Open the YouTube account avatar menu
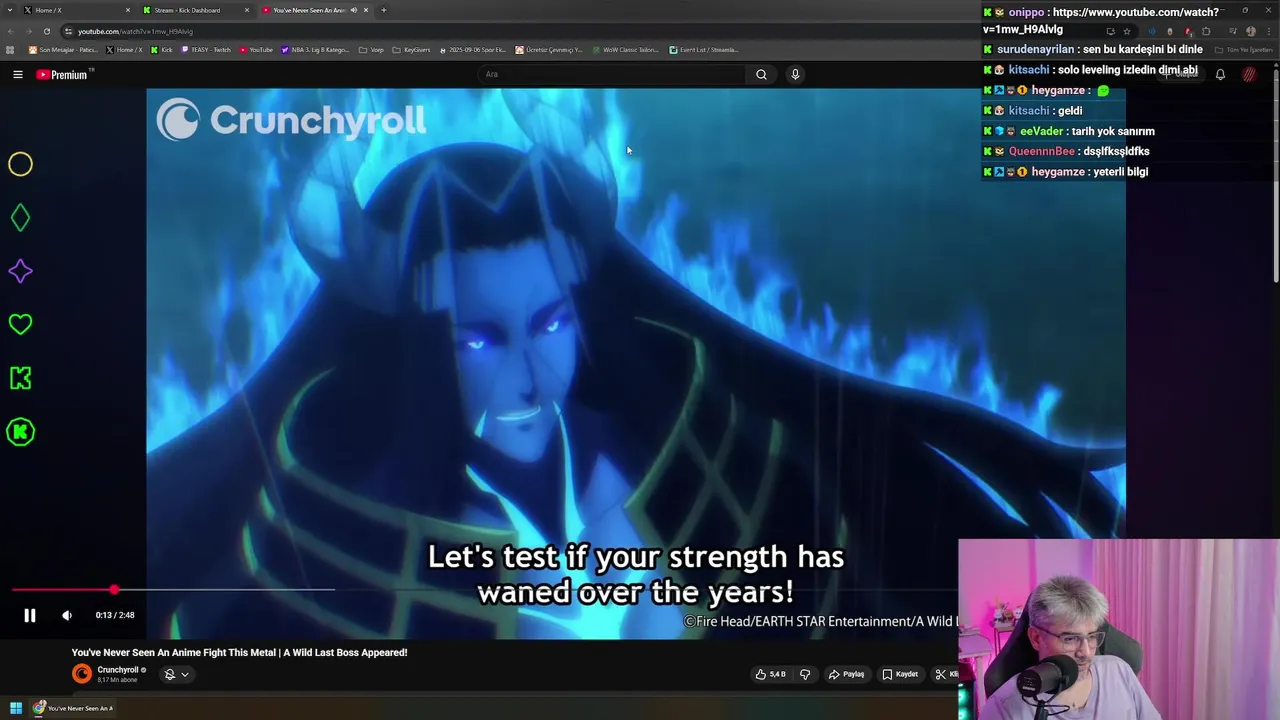The width and height of the screenshot is (1280, 720). pos(1249,74)
